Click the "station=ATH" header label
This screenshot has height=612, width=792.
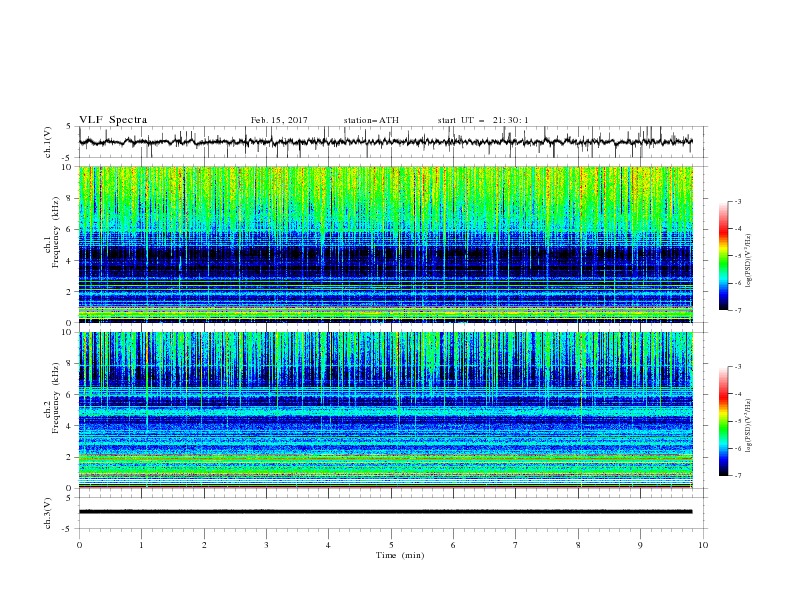(371, 120)
